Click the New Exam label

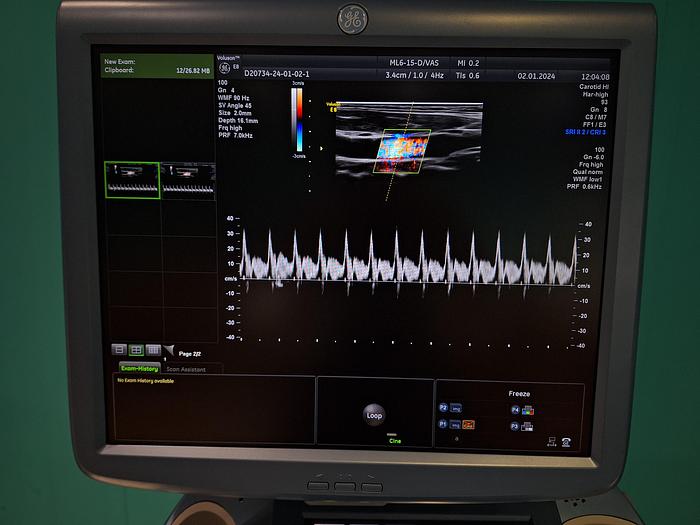coord(120,62)
